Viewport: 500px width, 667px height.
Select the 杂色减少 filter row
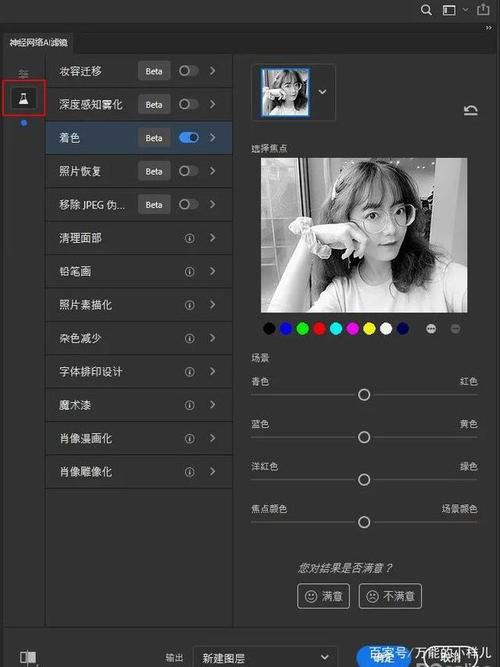[x=139, y=339]
